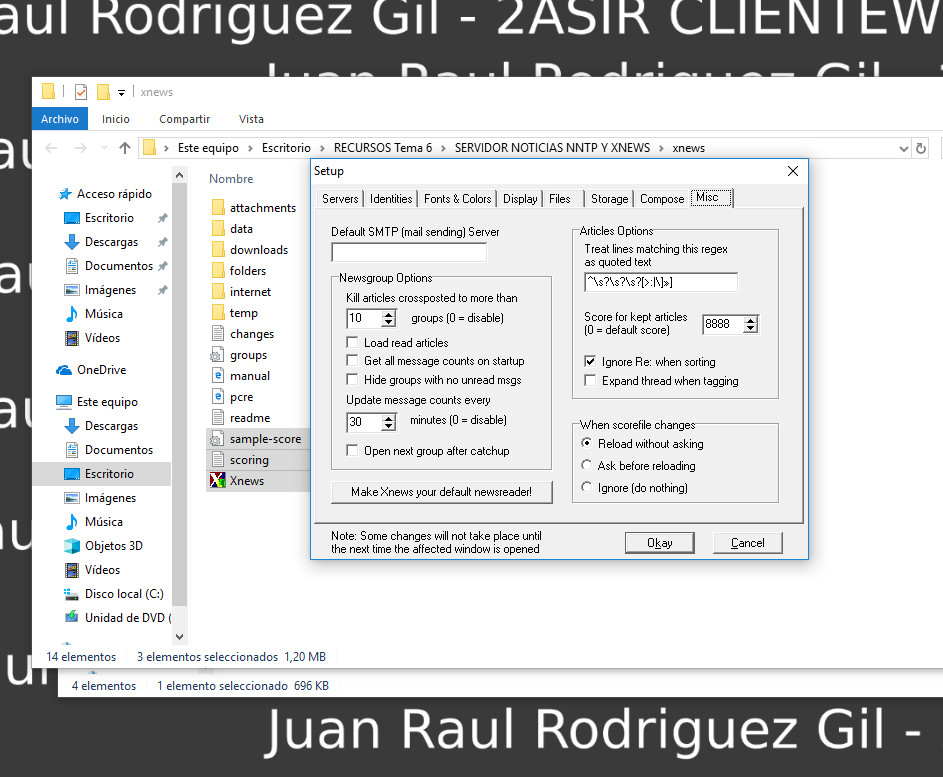The image size is (943, 777).
Task: Select the scoring text file icon
Action: (x=218, y=459)
